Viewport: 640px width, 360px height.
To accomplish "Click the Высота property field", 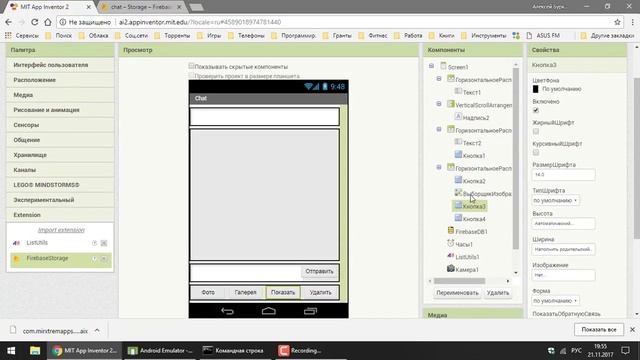I will point(563,224).
